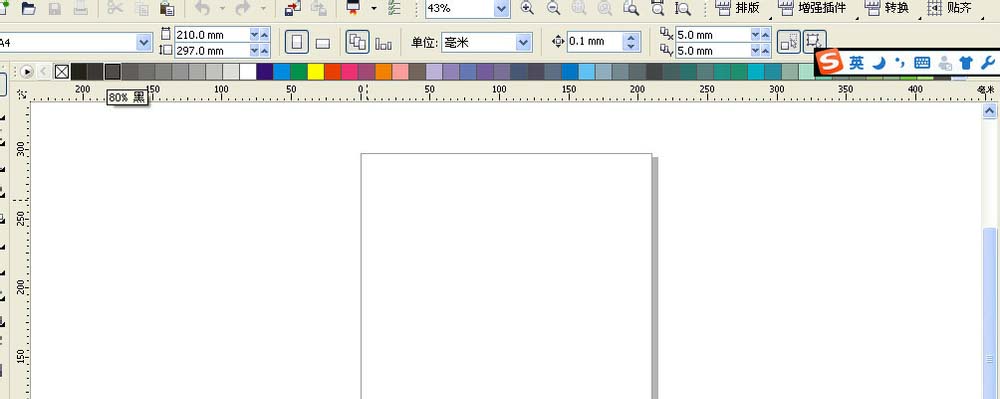
Task: Expand the A4 paper size dropdown
Action: (143, 43)
